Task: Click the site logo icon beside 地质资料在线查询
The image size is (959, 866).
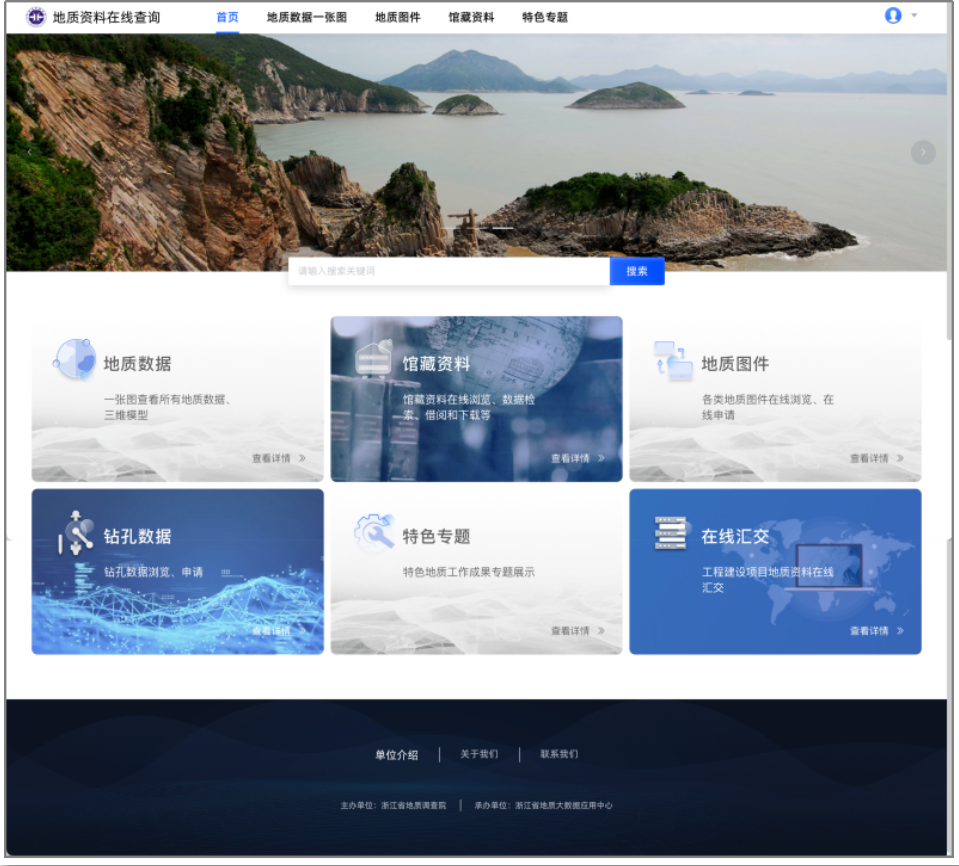Action: click(x=36, y=17)
